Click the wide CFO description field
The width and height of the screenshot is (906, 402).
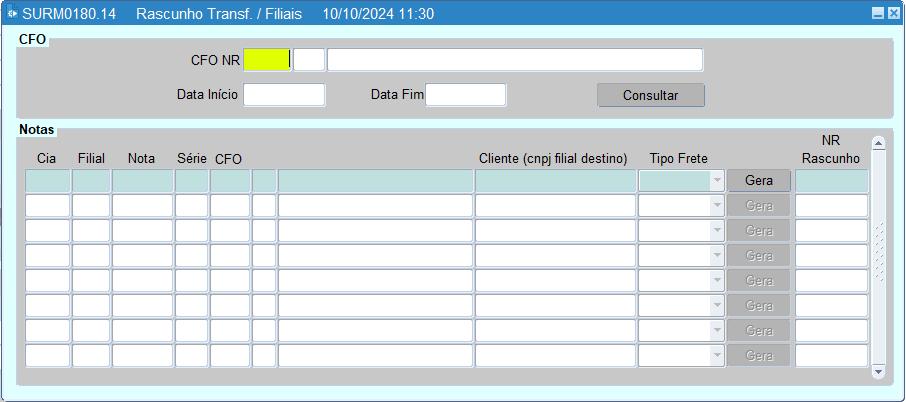coord(514,60)
